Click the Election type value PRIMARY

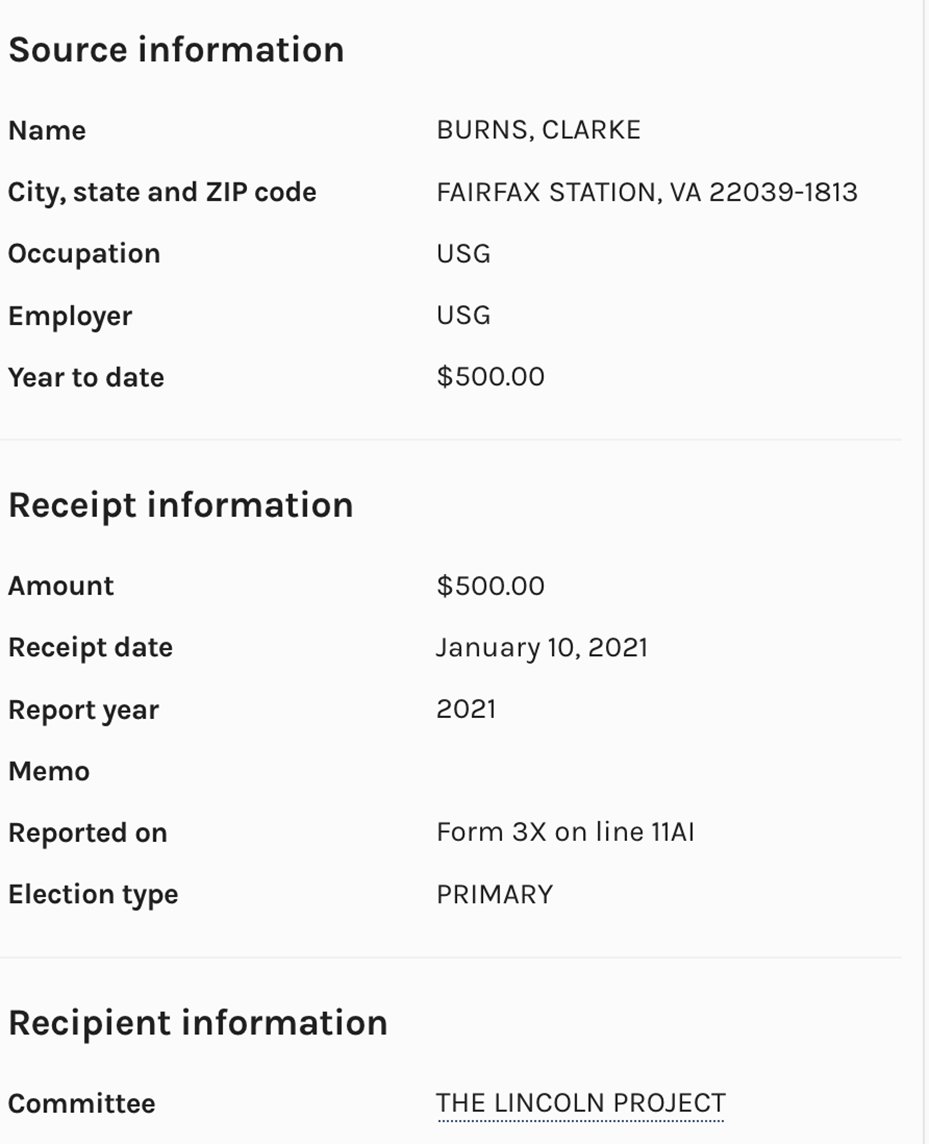coord(494,894)
